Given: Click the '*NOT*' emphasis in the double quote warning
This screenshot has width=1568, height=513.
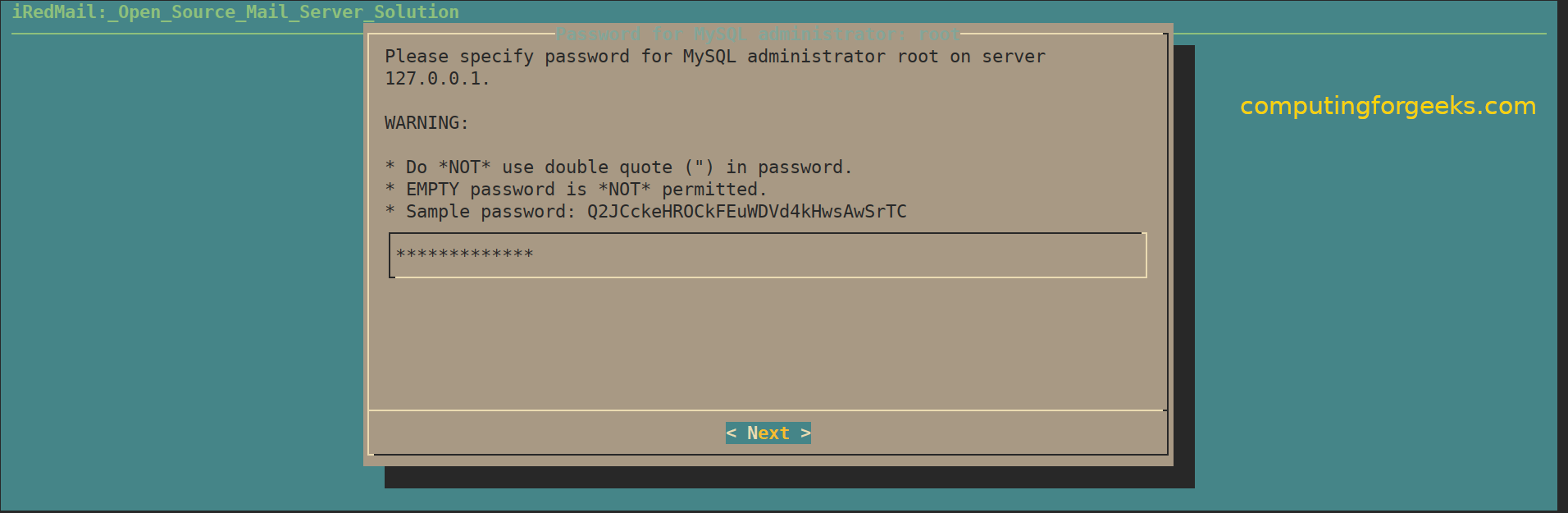Looking at the screenshot, I should [464, 167].
